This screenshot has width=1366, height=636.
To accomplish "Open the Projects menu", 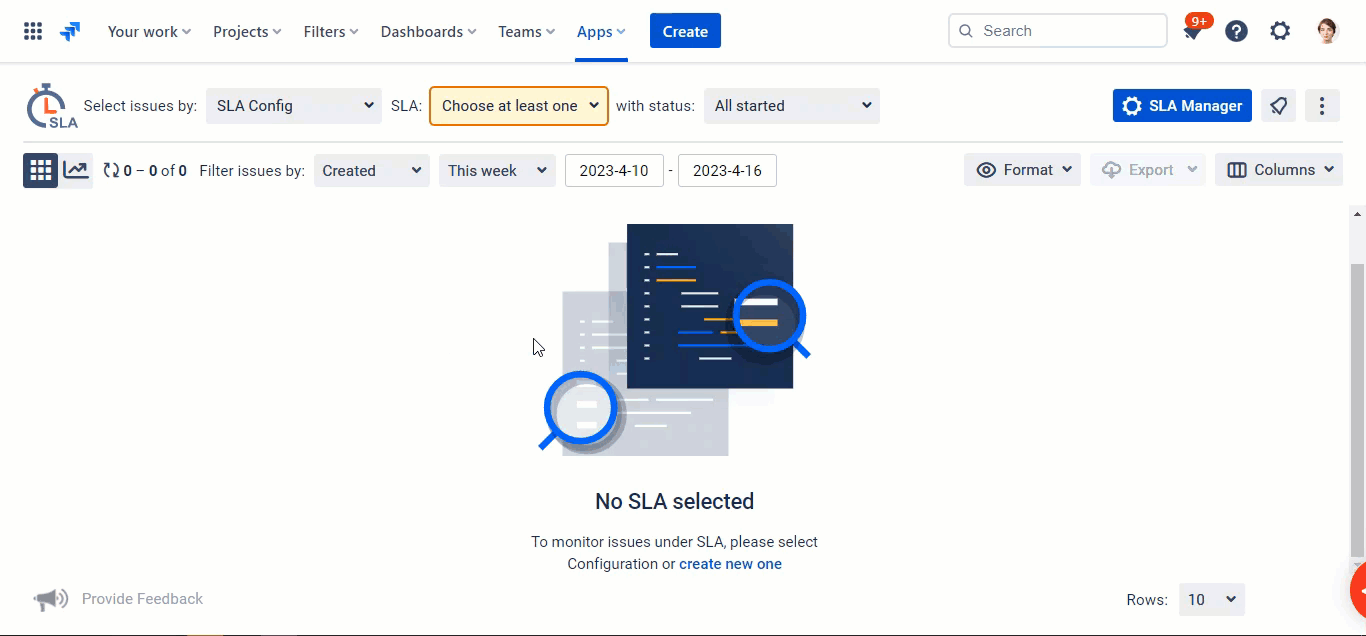I will pyautogui.click(x=247, y=32).
